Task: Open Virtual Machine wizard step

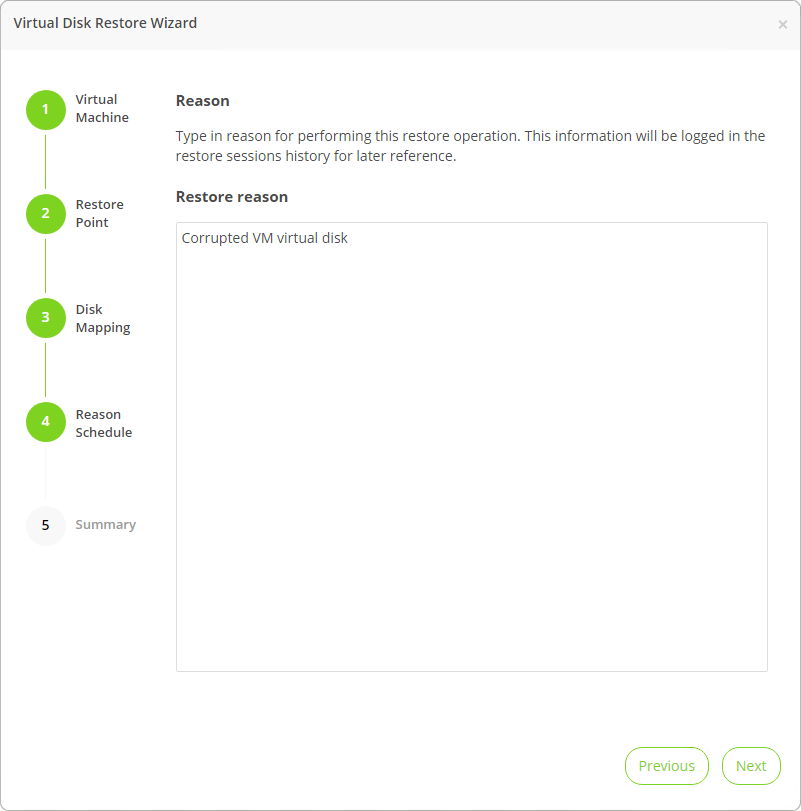Action: click(x=102, y=109)
